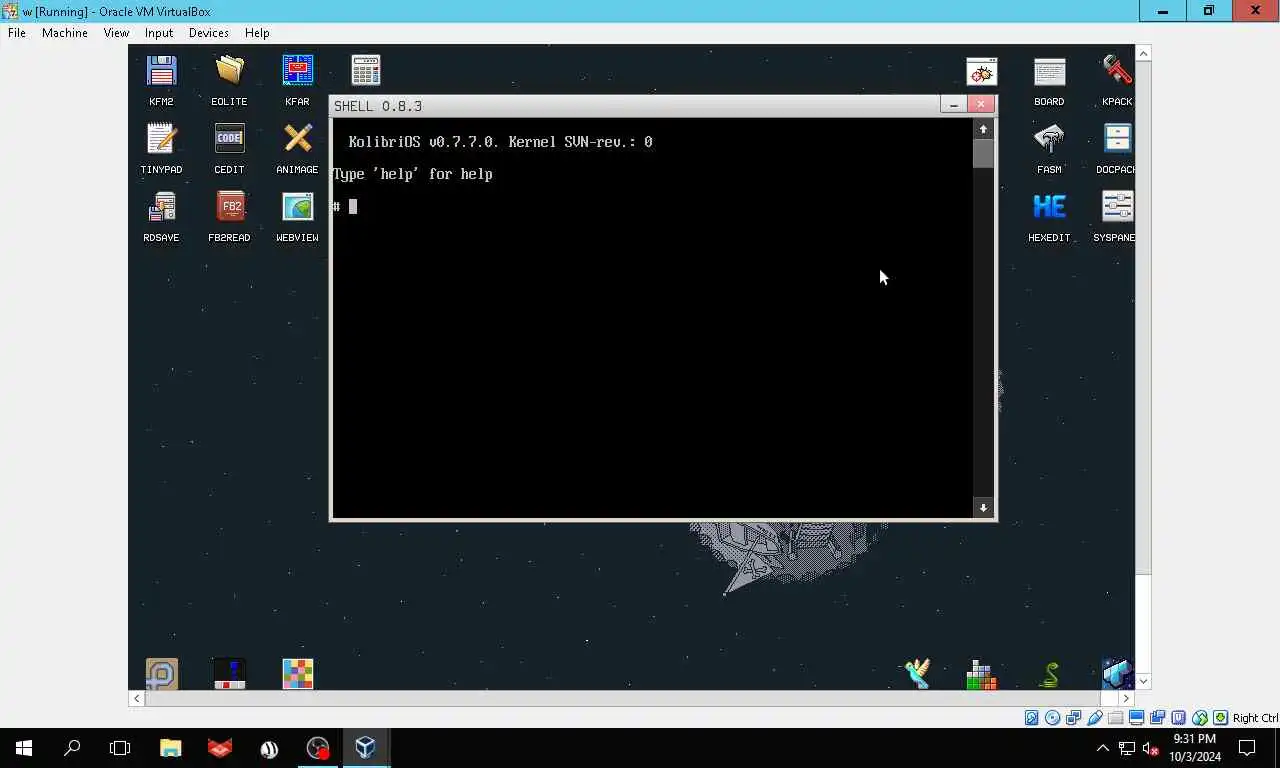Open the colored squares game icon

pos(297,674)
